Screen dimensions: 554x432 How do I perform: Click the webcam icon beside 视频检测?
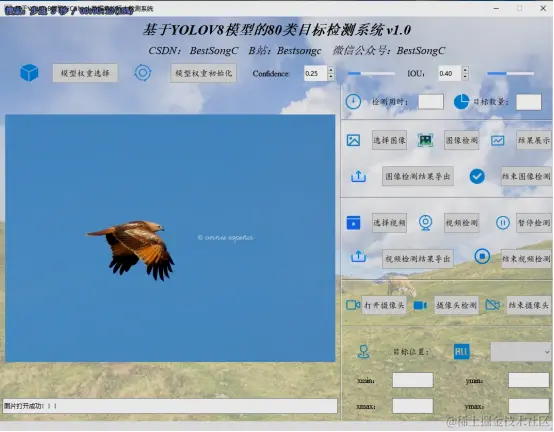click(x=425, y=223)
